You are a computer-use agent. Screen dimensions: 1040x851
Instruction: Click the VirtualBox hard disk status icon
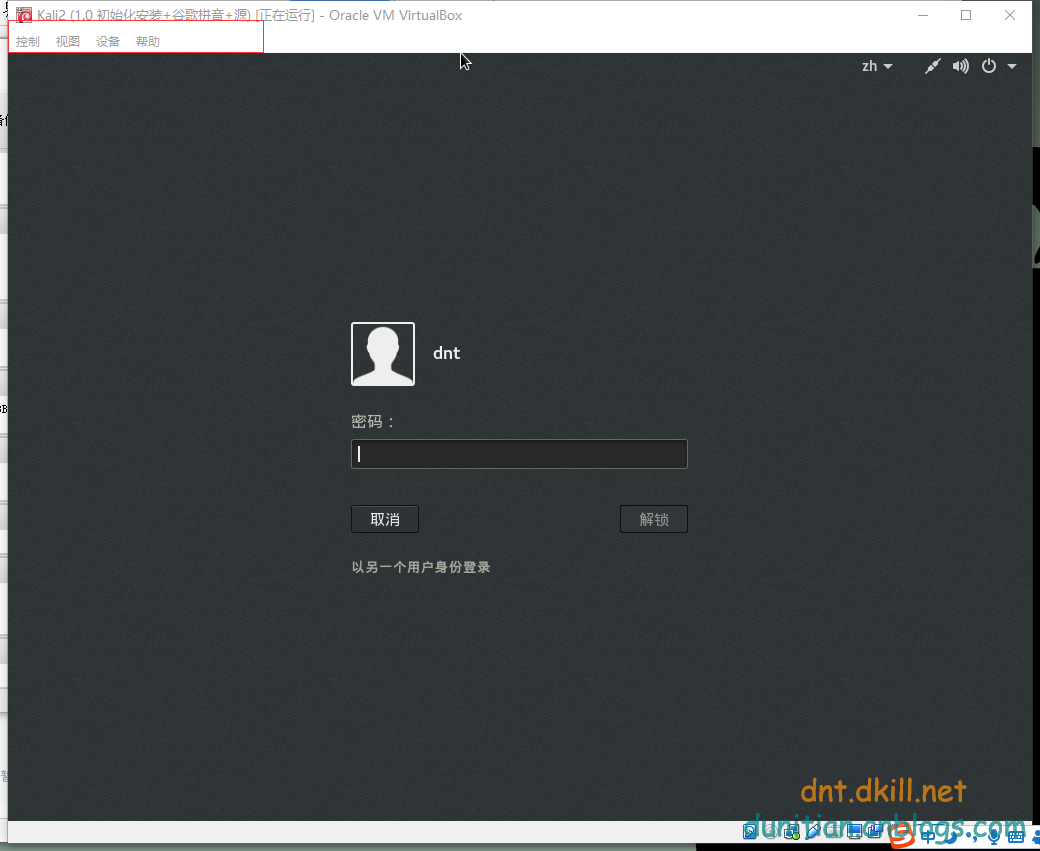749,831
